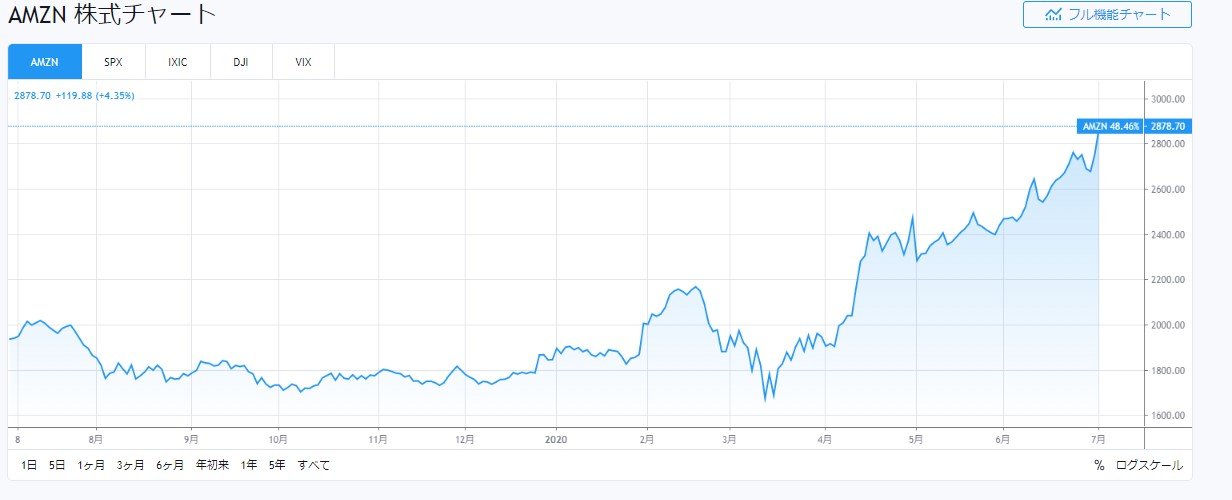The height and width of the screenshot is (500, 1232).
Task: Set time range to 1年
Action: coord(249,465)
